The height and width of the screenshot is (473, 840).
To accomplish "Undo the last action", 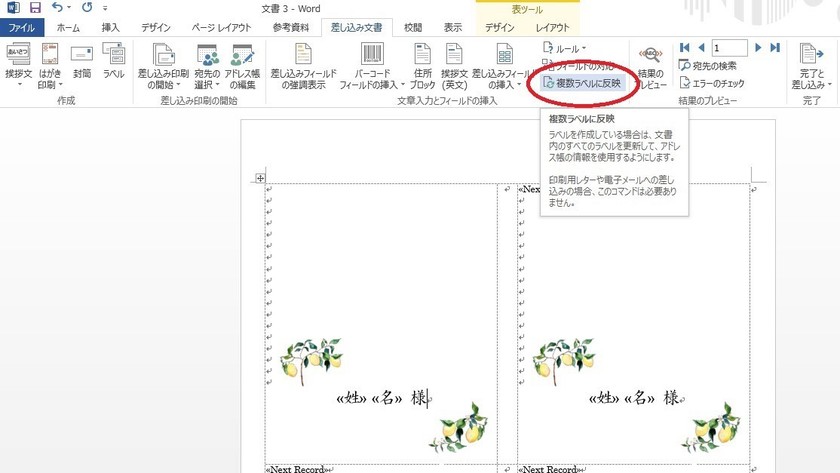I will 57,8.
